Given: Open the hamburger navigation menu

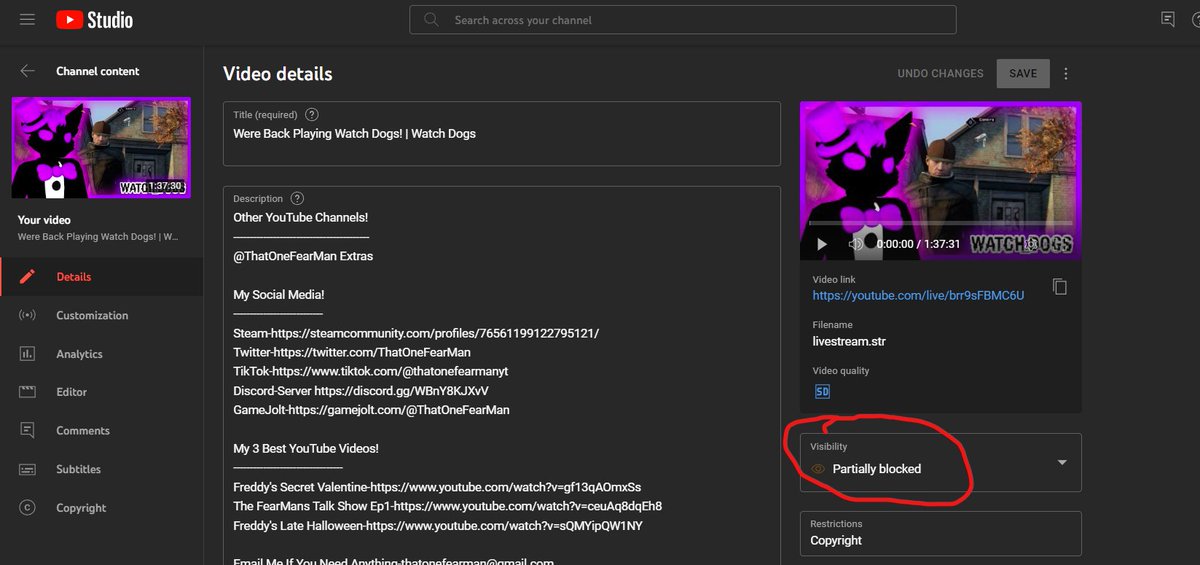Looking at the screenshot, I should pyautogui.click(x=27, y=19).
